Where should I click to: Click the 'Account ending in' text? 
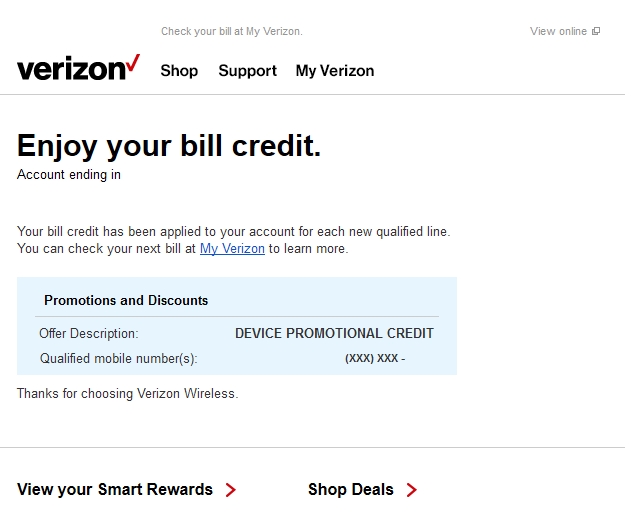pyautogui.click(x=69, y=175)
